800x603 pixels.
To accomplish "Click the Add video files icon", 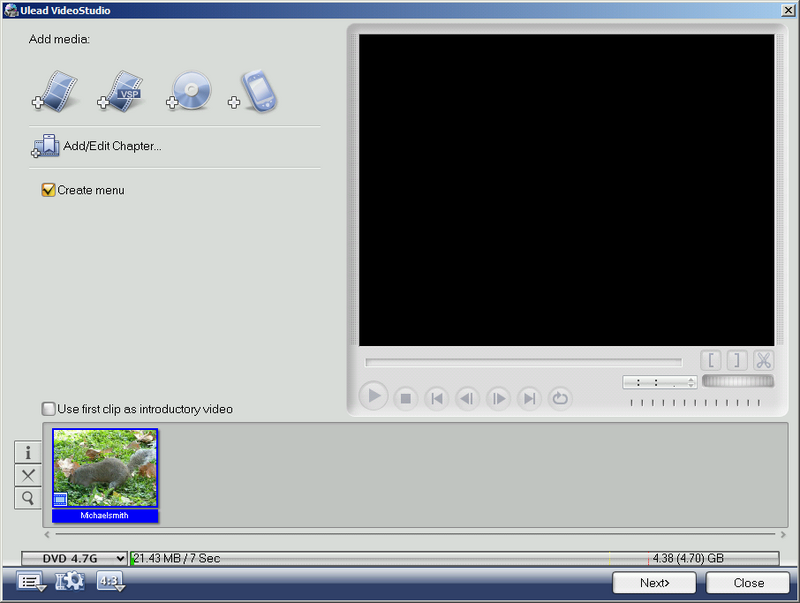I will pos(56,91).
